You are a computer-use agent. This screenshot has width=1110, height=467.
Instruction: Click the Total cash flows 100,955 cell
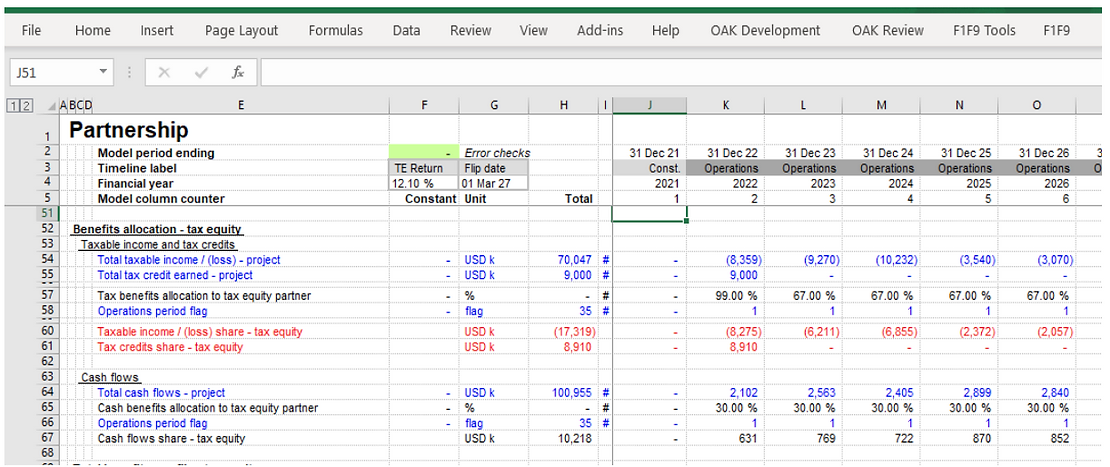click(572, 393)
